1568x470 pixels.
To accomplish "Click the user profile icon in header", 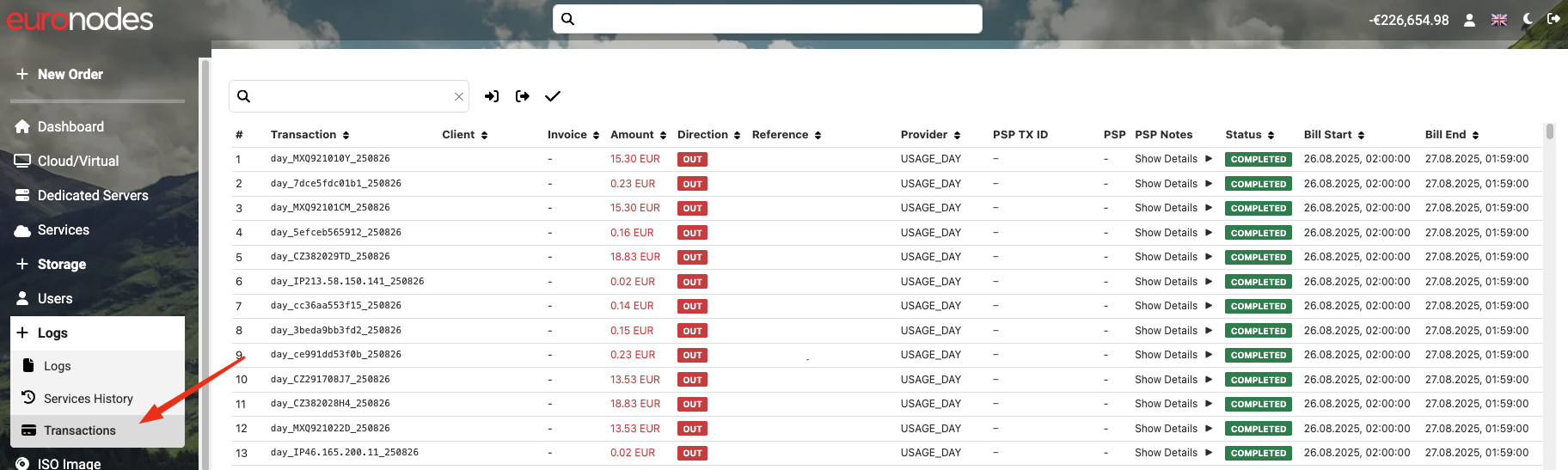I will click(1470, 20).
